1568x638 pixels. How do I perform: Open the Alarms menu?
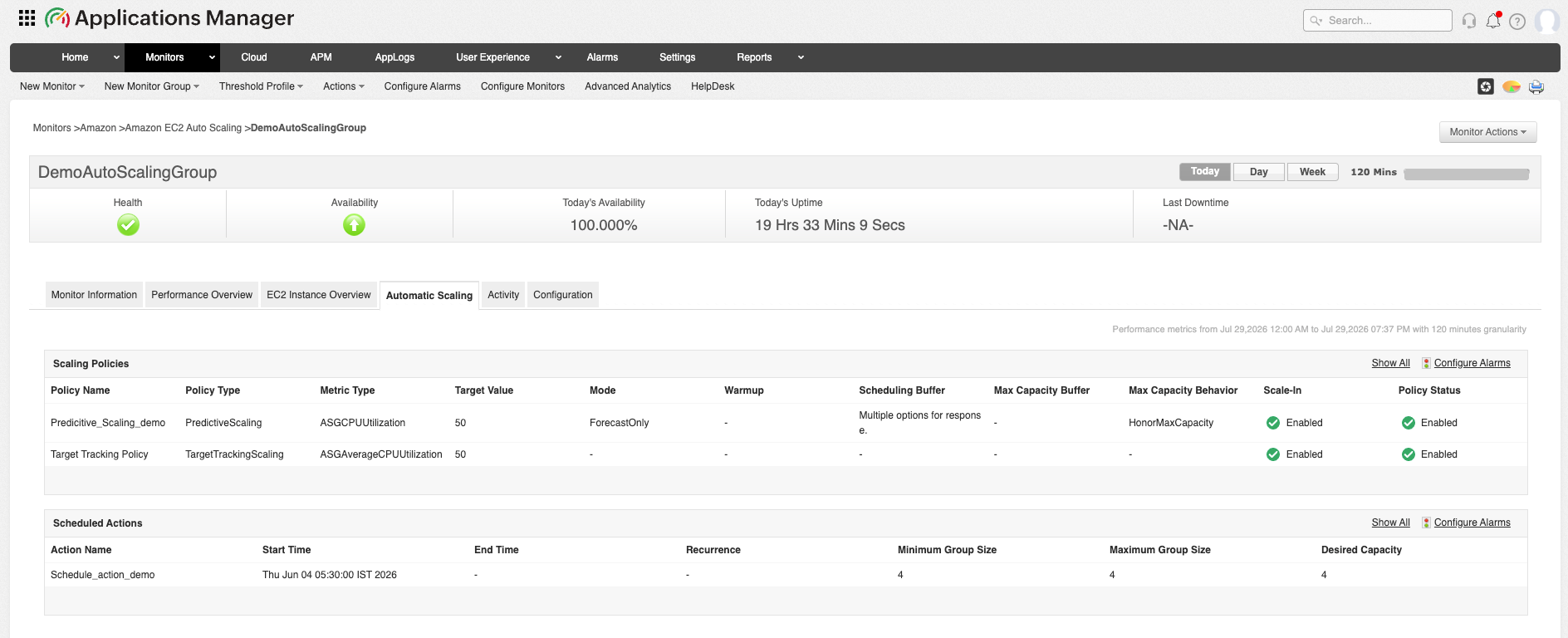(x=602, y=57)
